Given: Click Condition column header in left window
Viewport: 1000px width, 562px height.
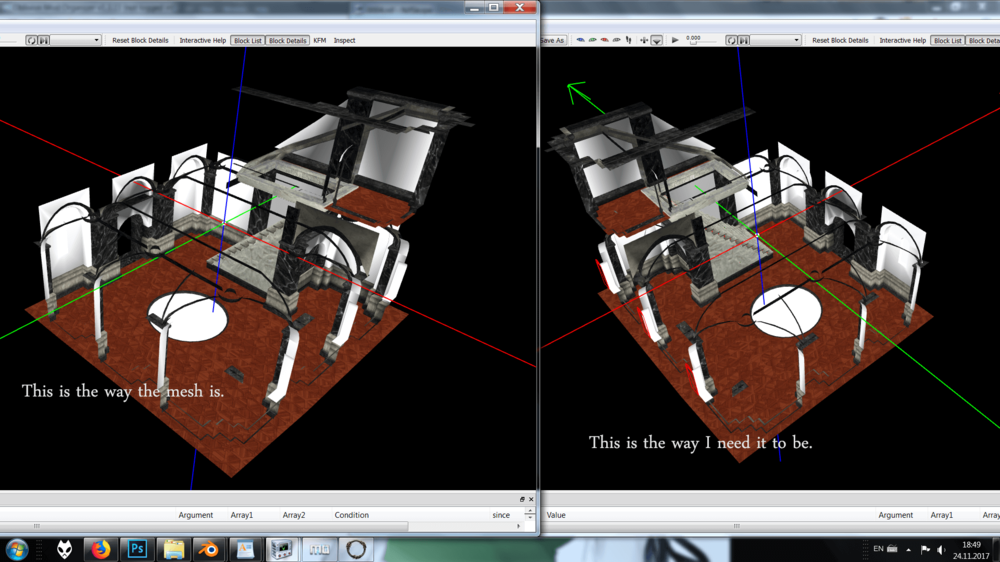Looking at the screenshot, I should tap(351, 515).
